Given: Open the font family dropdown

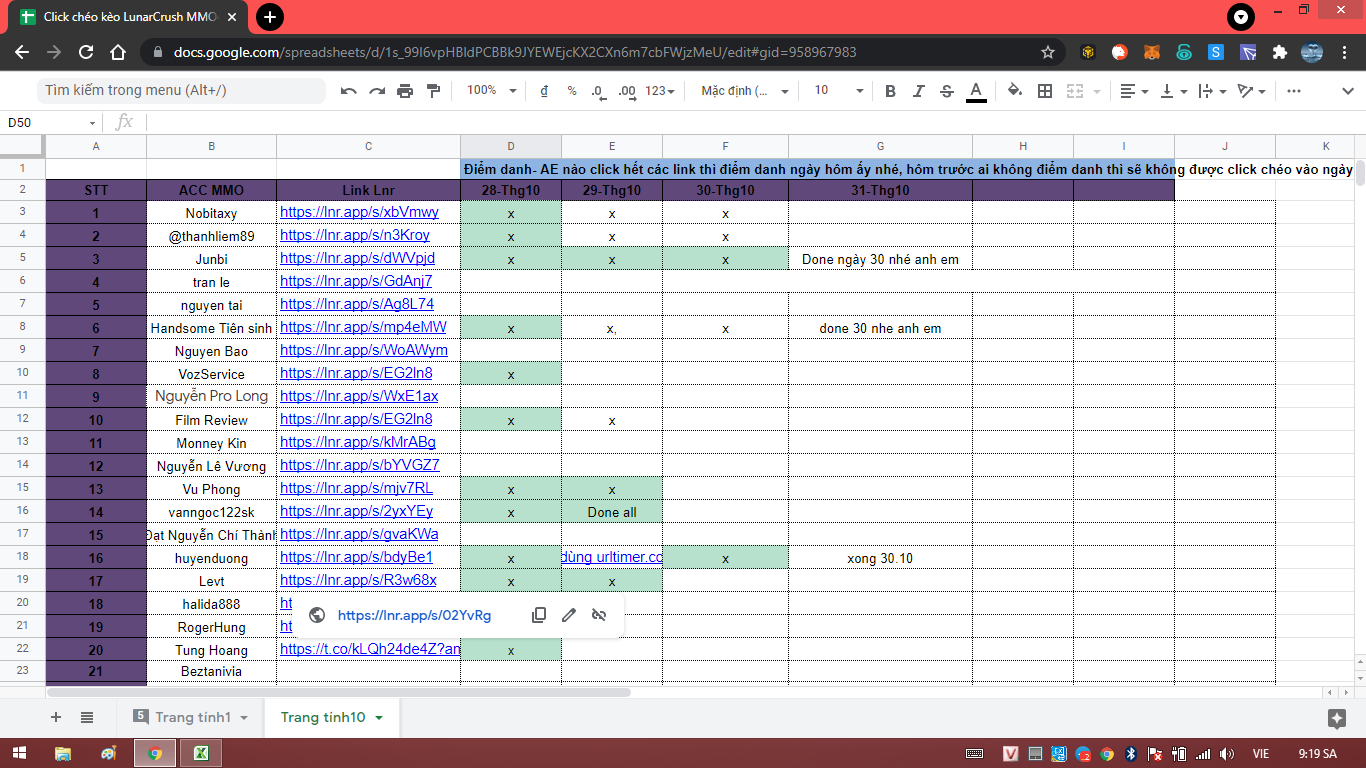Looking at the screenshot, I should (745, 91).
